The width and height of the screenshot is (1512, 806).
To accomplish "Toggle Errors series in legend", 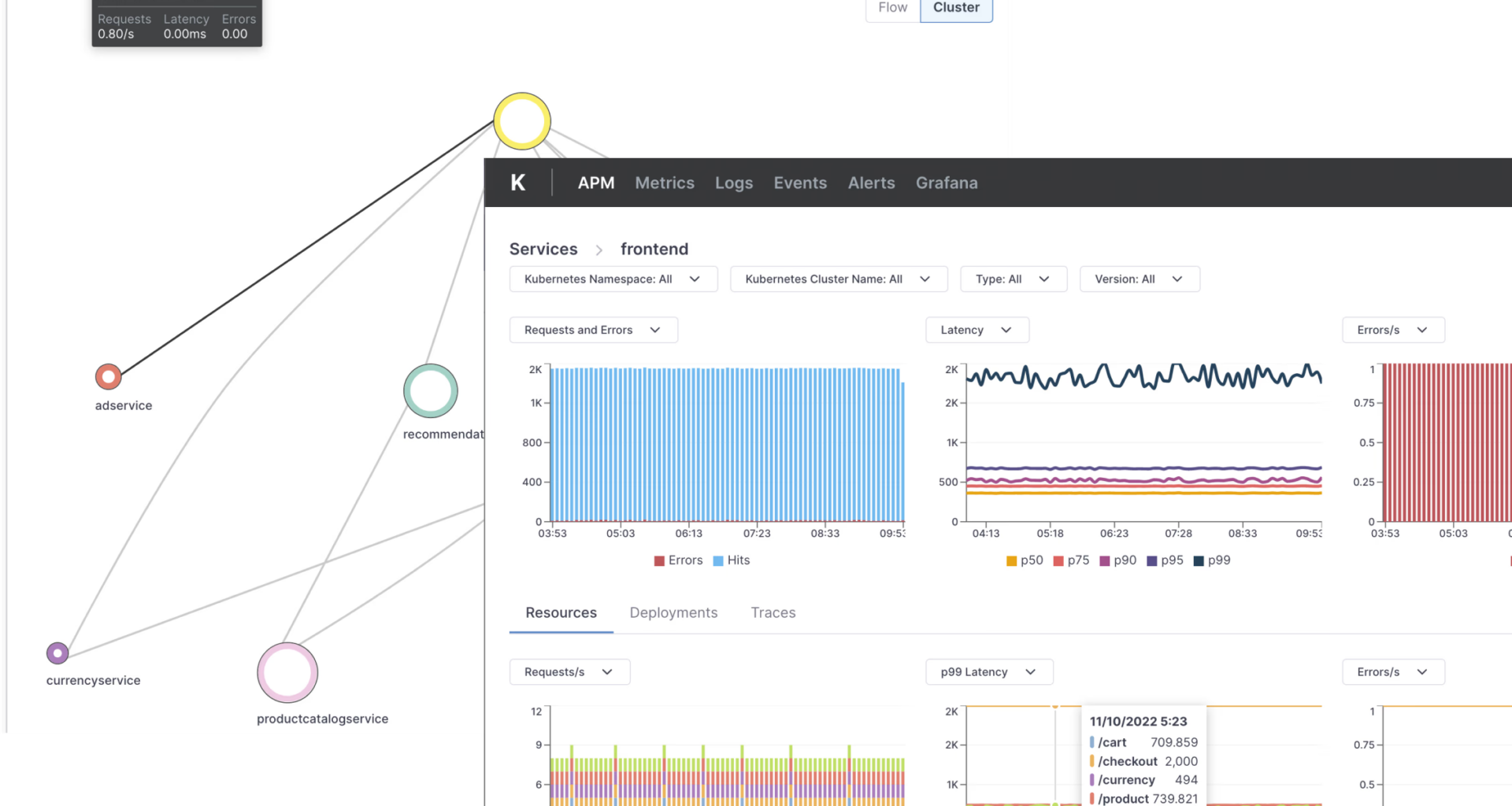I will [678, 560].
